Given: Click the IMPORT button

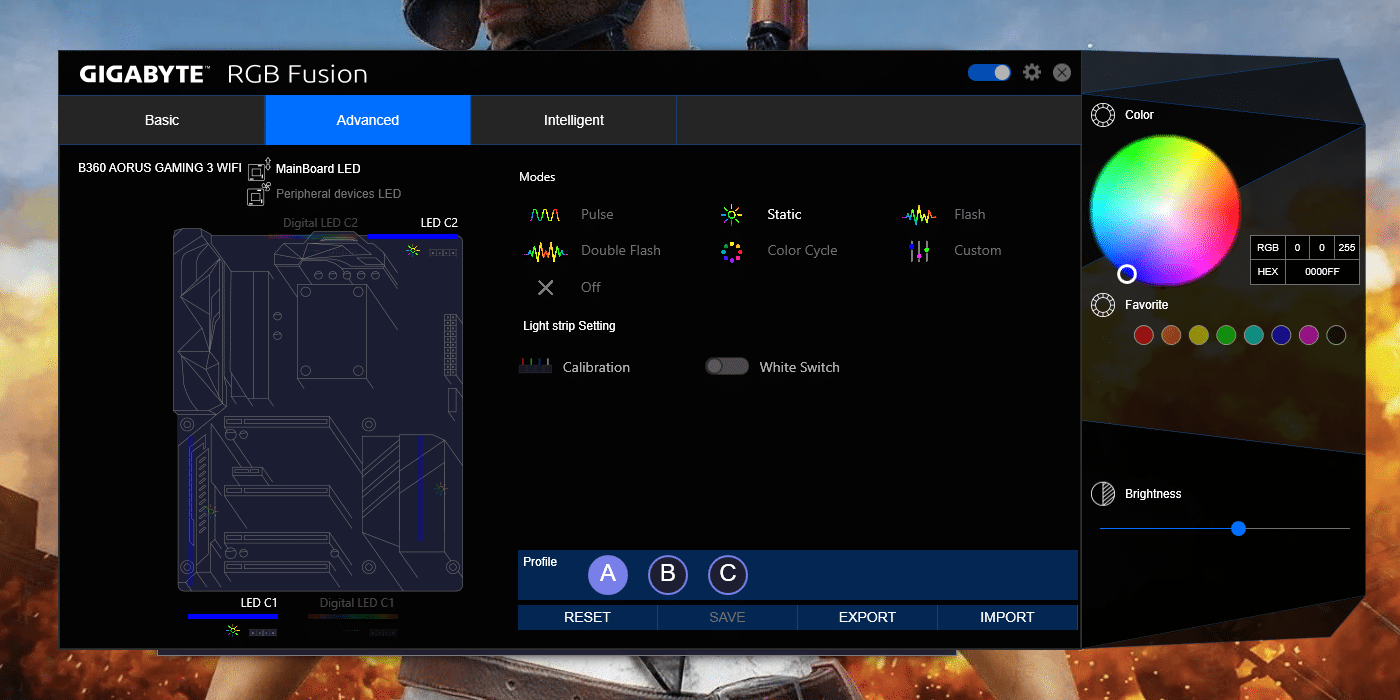Looking at the screenshot, I should coord(1007,617).
